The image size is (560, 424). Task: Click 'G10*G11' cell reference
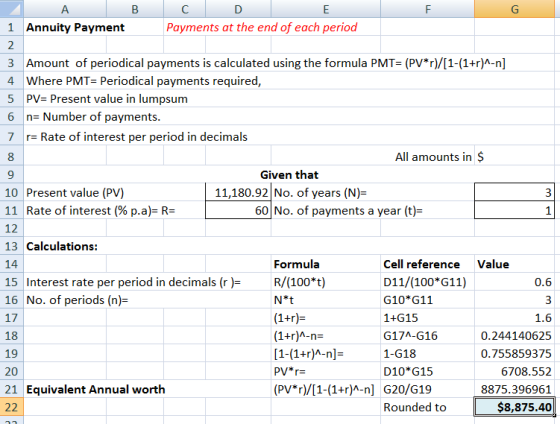click(x=408, y=300)
